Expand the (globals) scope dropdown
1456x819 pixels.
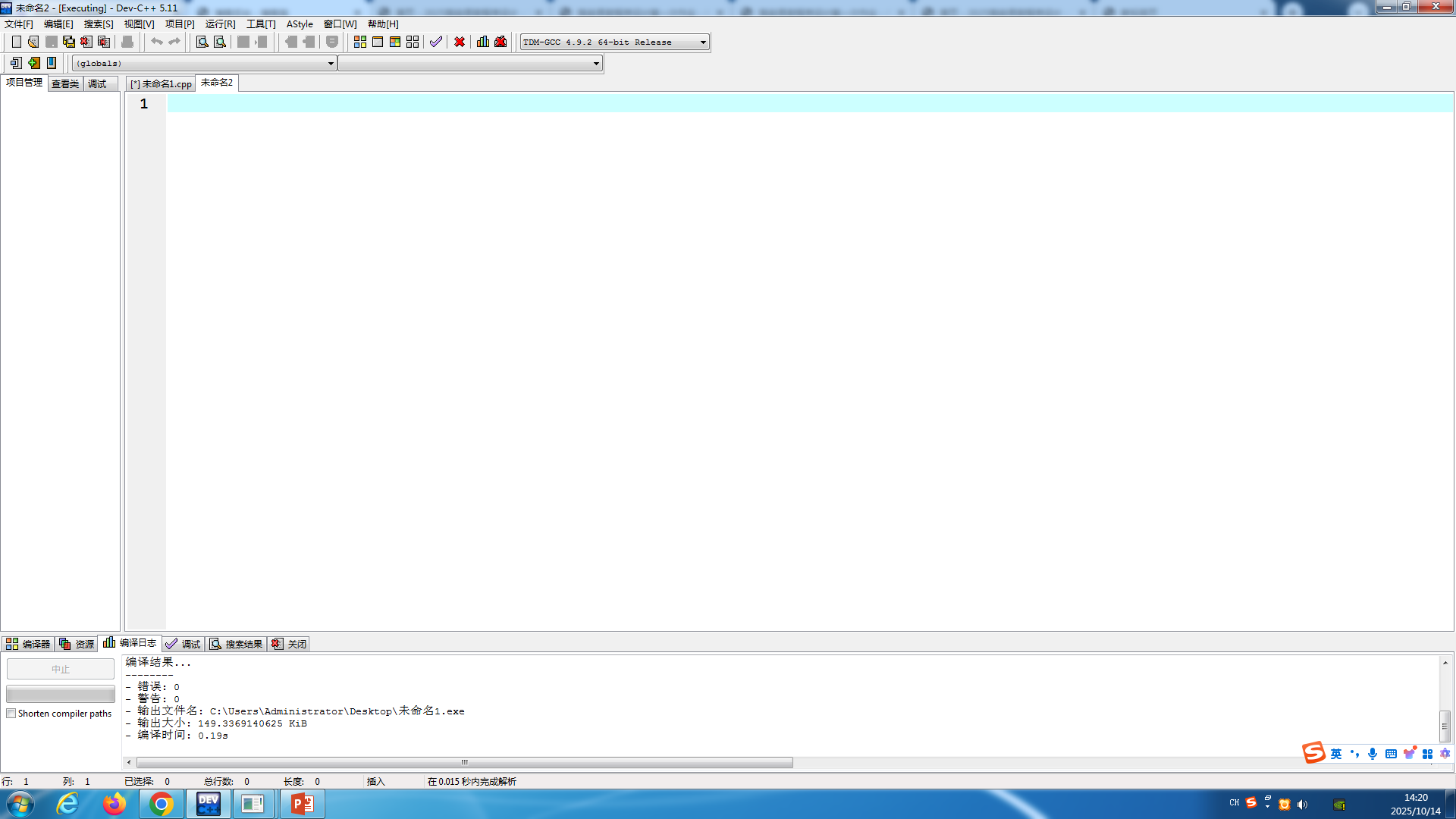pyautogui.click(x=331, y=64)
